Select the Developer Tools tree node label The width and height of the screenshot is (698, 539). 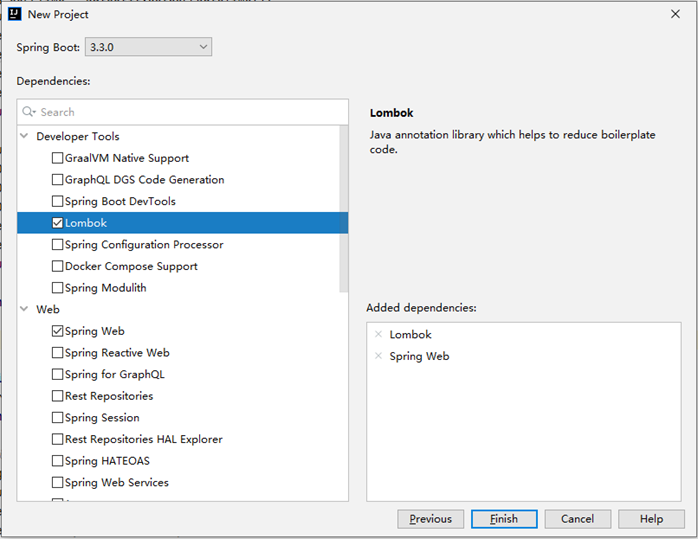tap(78, 136)
